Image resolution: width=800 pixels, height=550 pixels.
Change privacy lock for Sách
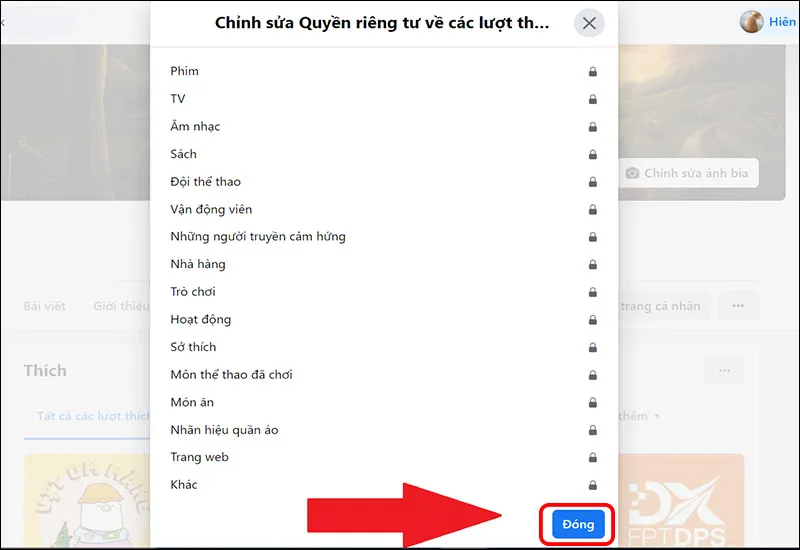[592, 154]
